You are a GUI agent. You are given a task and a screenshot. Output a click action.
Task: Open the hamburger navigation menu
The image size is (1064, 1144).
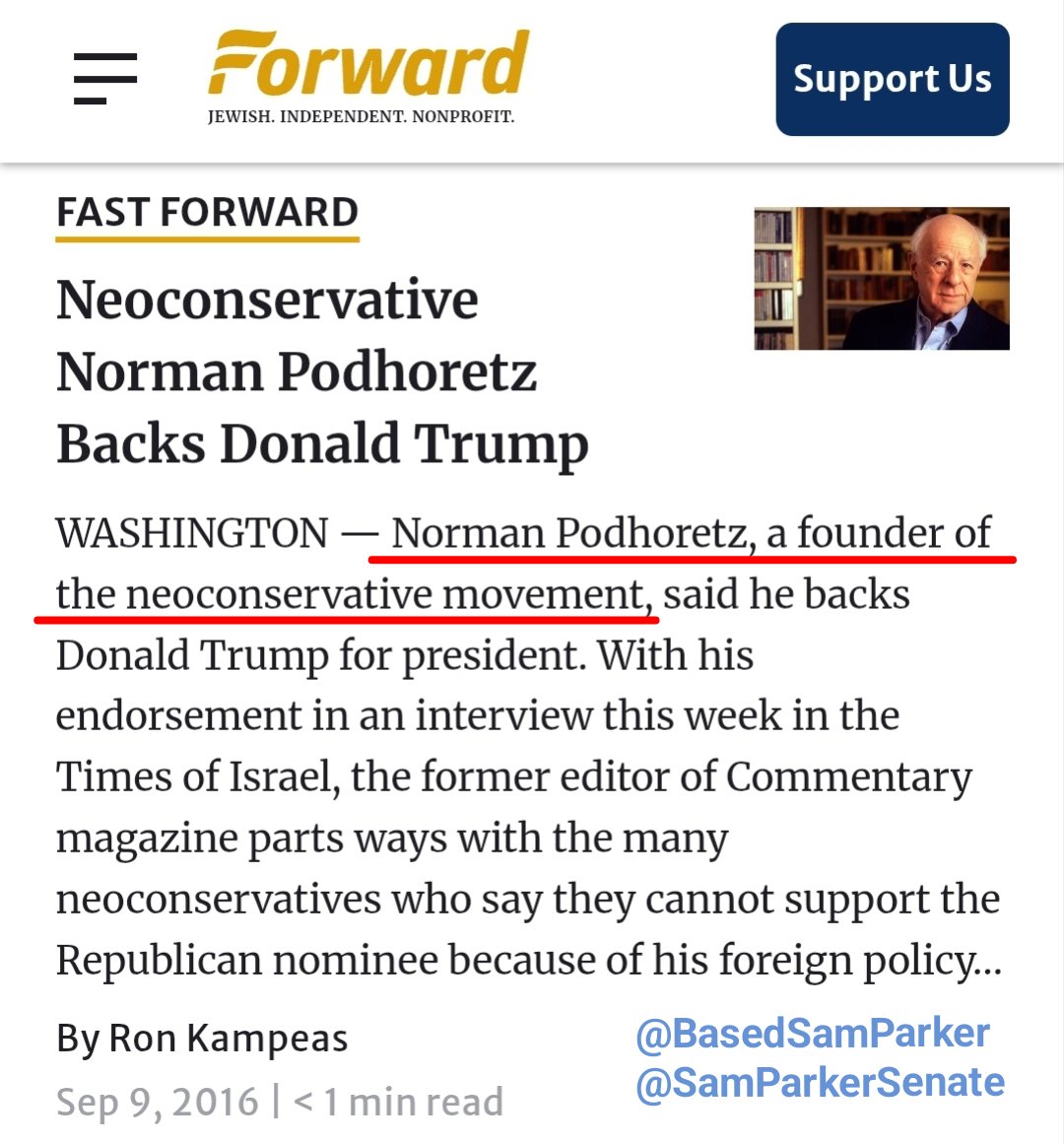[104, 79]
